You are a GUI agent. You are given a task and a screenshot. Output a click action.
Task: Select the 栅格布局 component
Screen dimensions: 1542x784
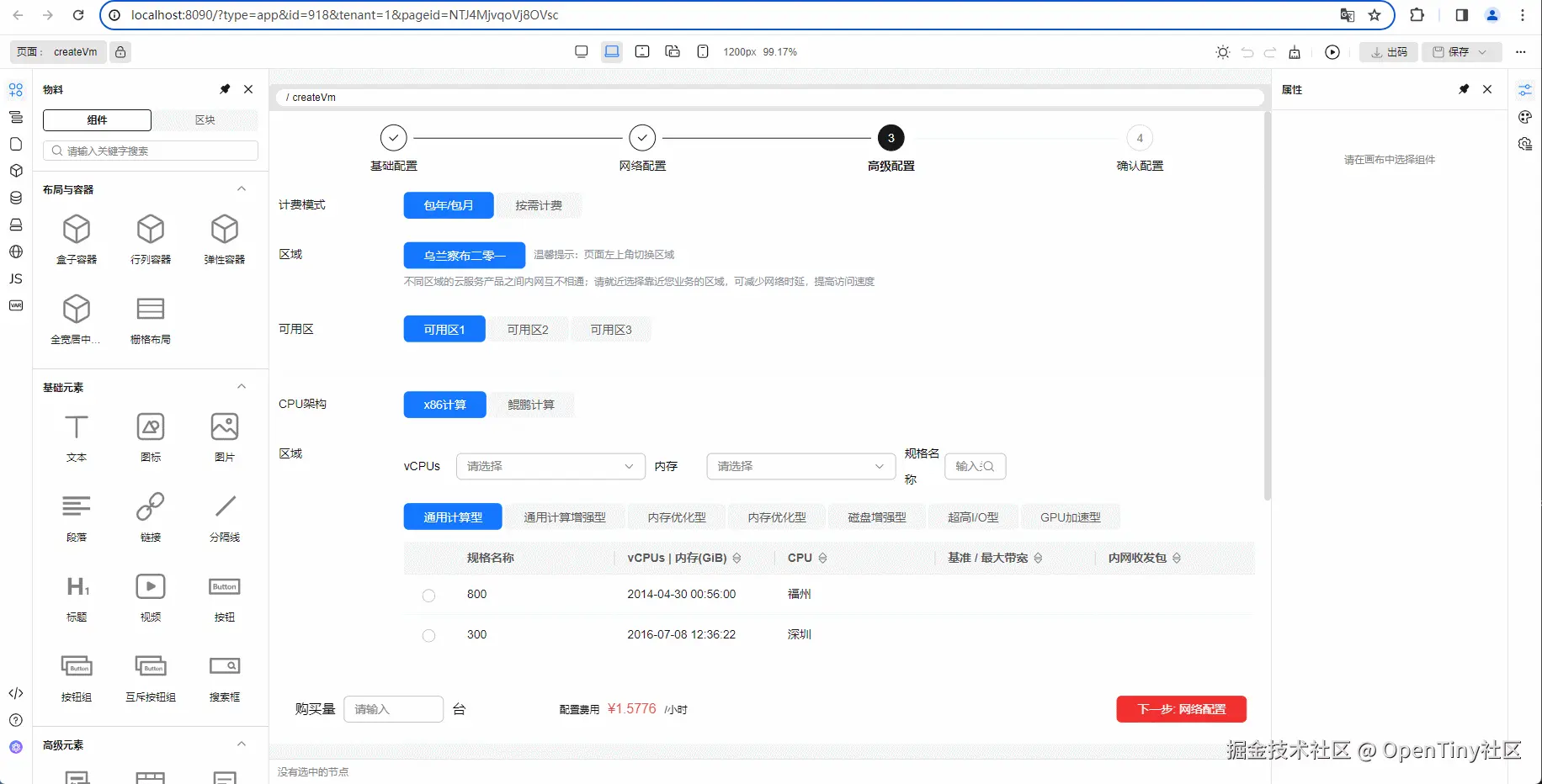(151, 319)
